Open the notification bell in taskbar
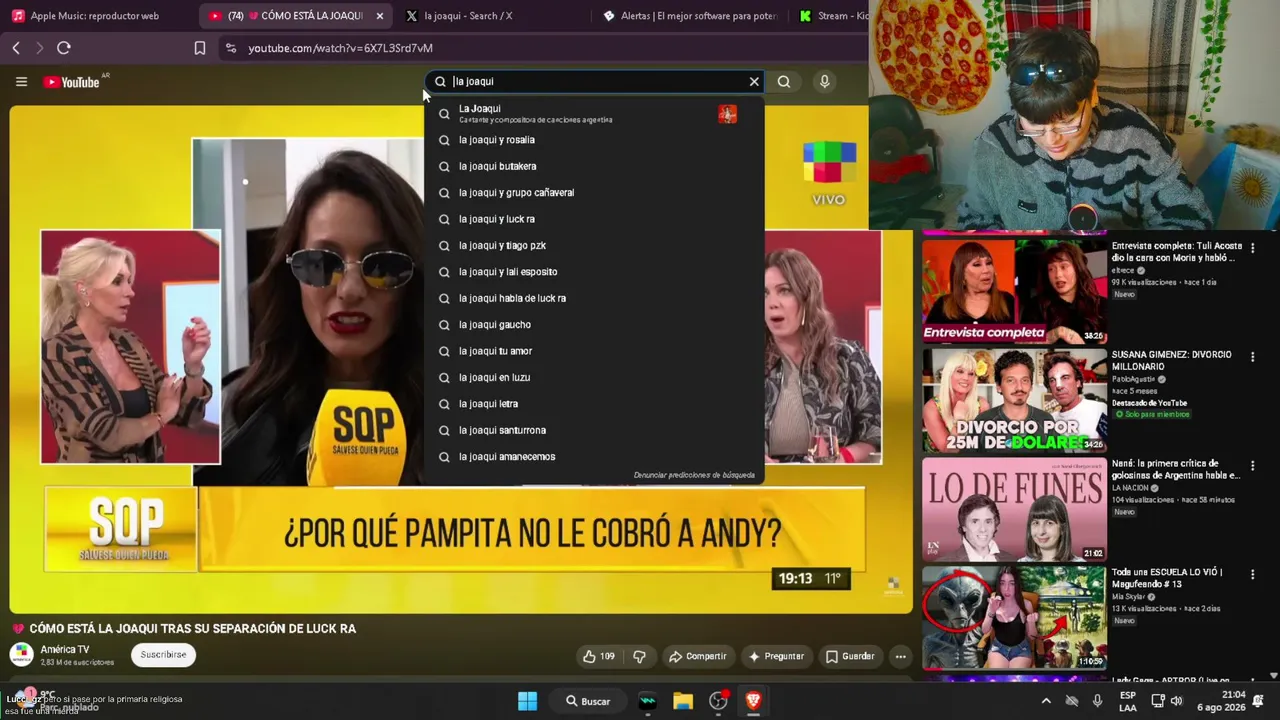 (x=1258, y=701)
